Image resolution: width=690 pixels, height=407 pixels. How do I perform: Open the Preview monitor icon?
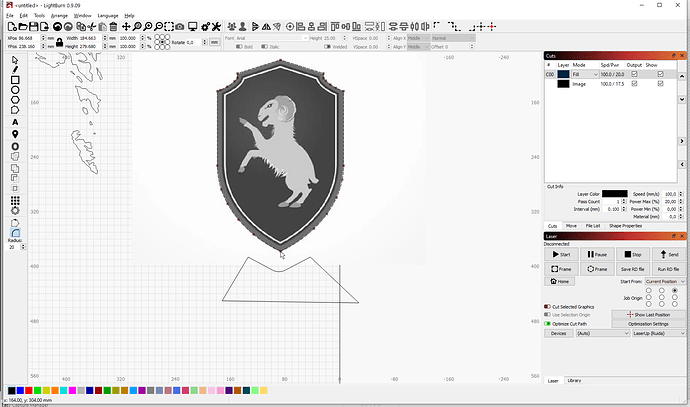(x=193, y=27)
